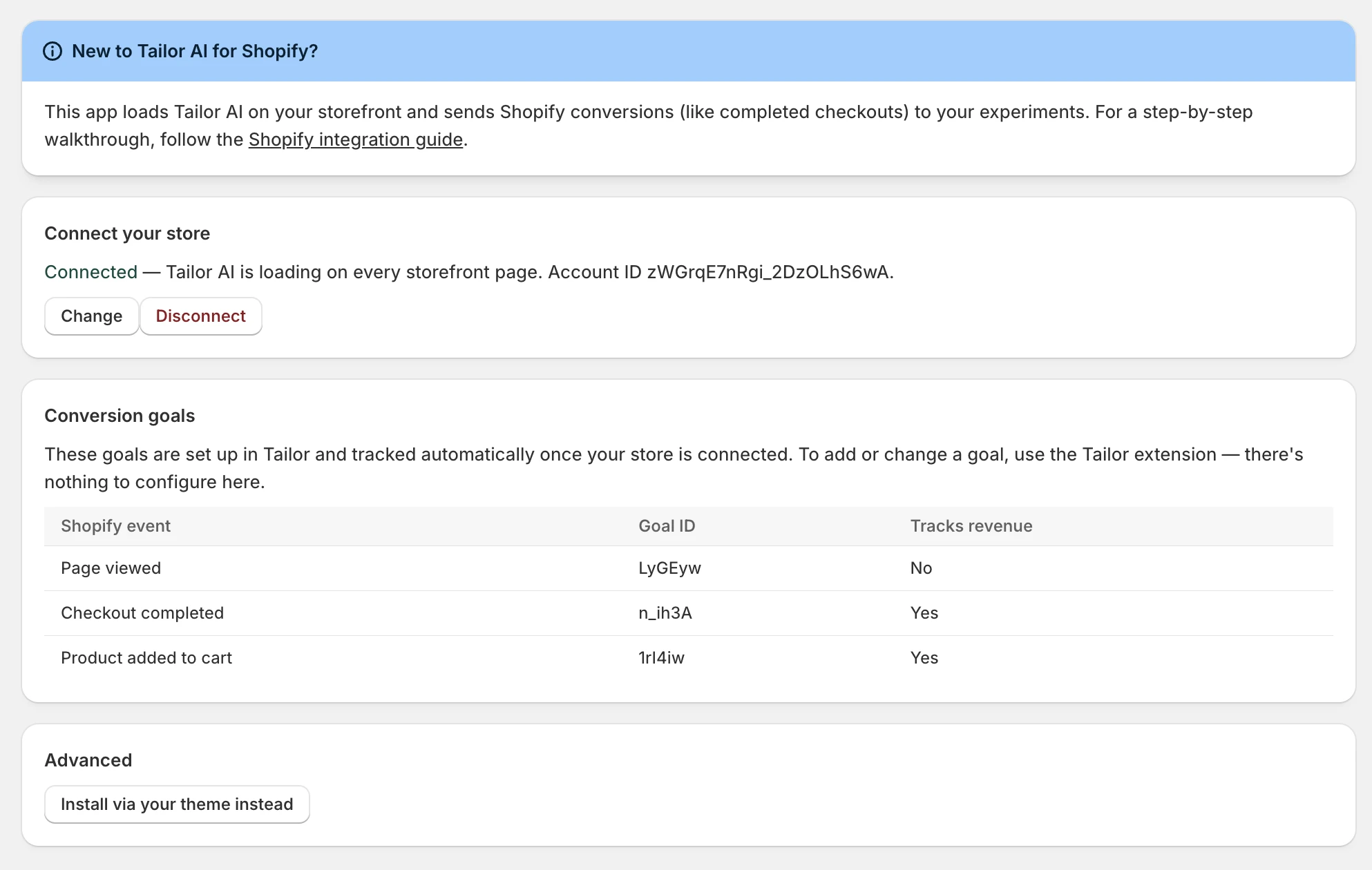The height and width of the screenshot is (870, 1372).
Task: Click Goal ID n_ih3A
Action: coord(665,613)
